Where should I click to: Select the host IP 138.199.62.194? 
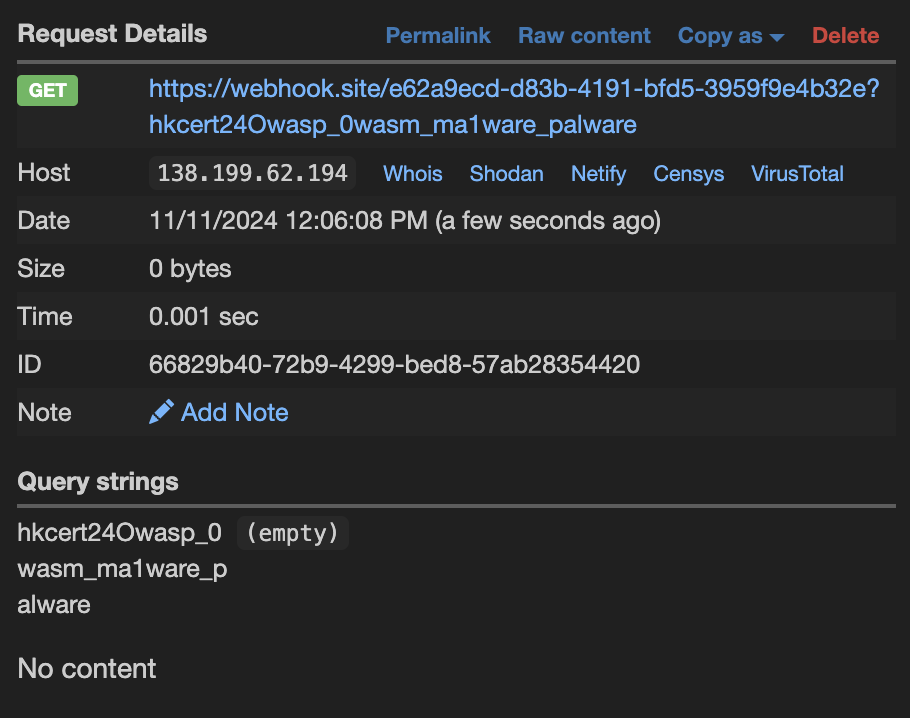coord(252,173)
